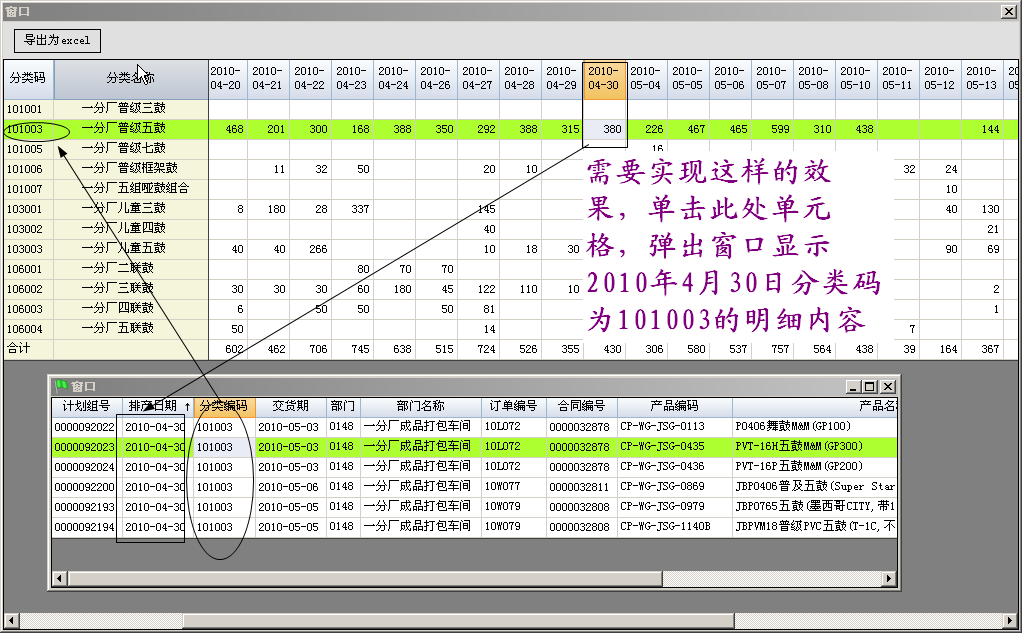Click the 分类名称 column header

point(130,78)
